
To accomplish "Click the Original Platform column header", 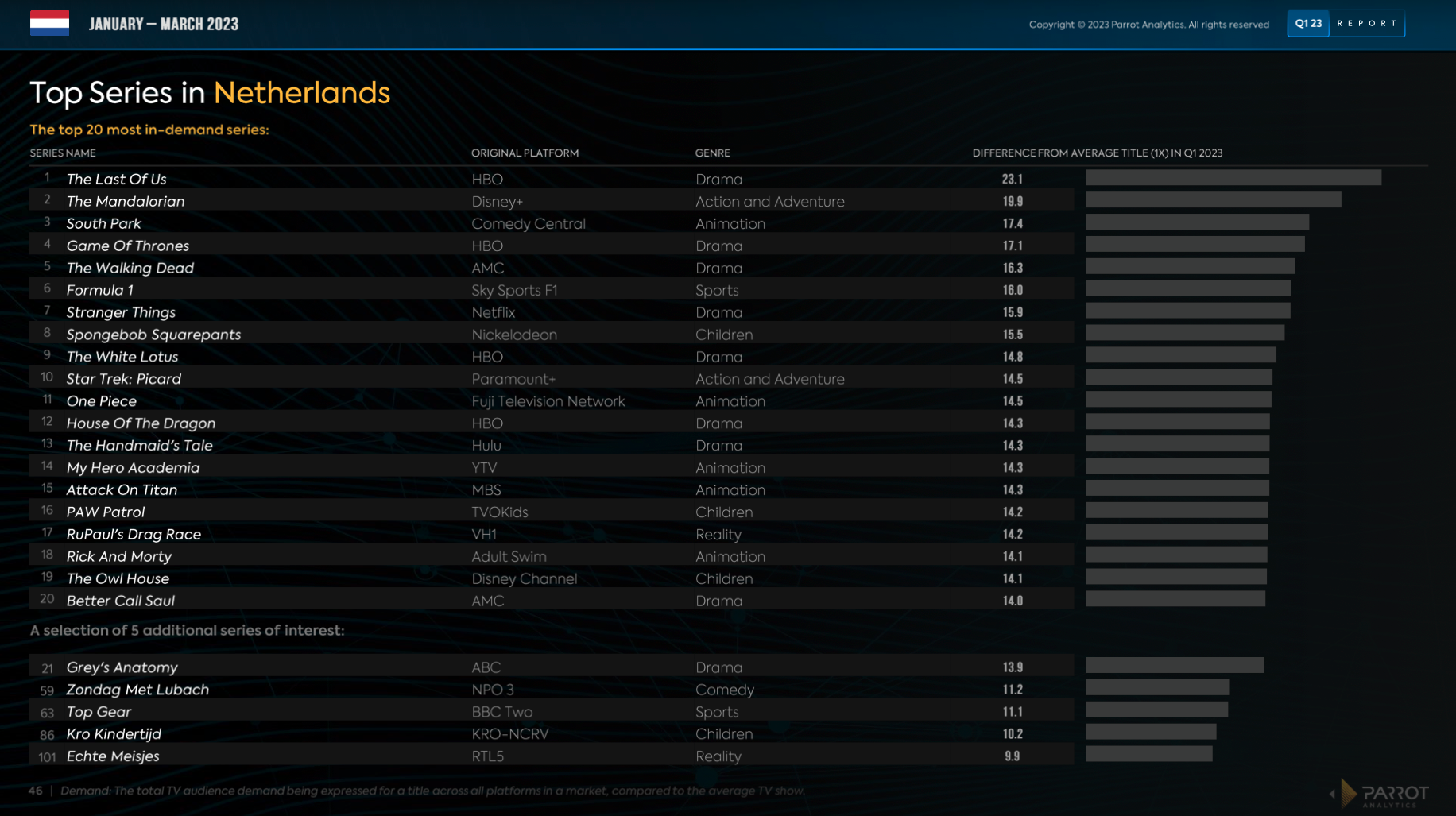I will (525, 153).
